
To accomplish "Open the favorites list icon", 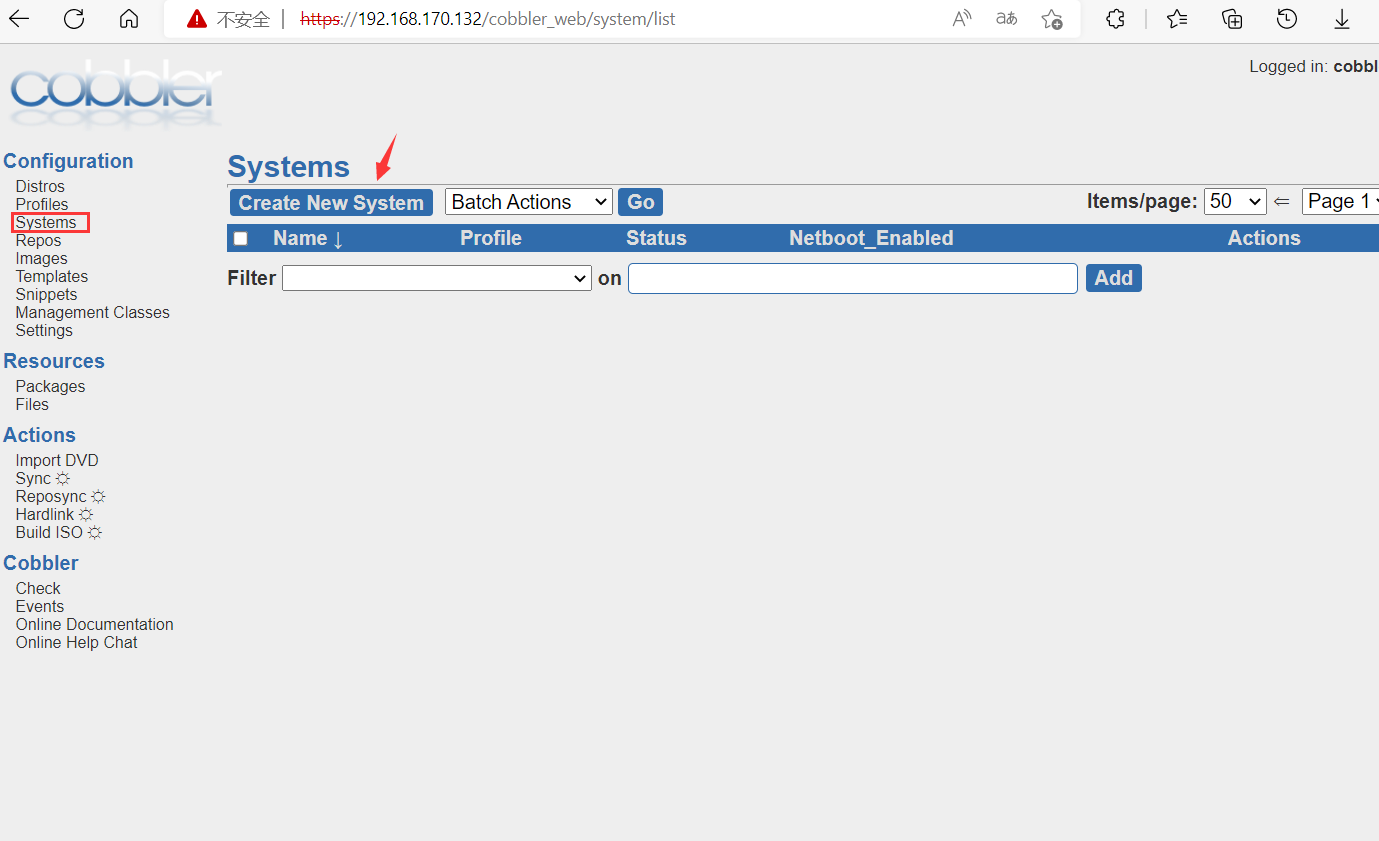I will coord(1177,19).
